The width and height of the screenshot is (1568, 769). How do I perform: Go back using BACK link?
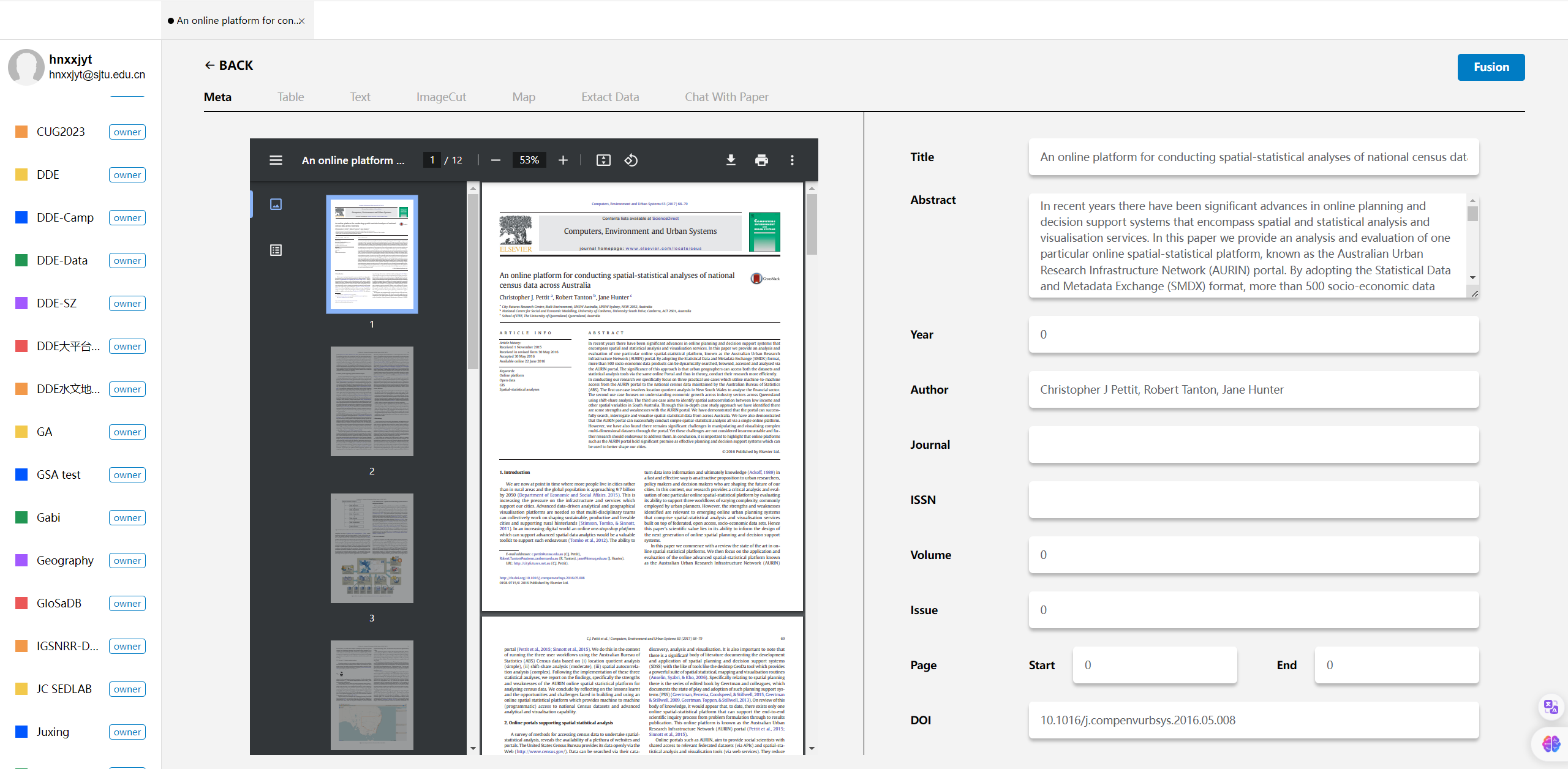click(x=228, y=65)
